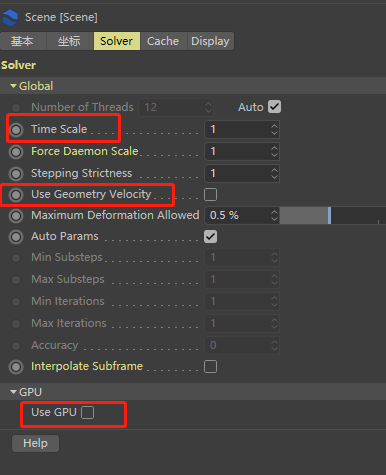This screenshot has width=386, height=475.
Task: Open the 坐标 tab
Action: click(69, 41)
